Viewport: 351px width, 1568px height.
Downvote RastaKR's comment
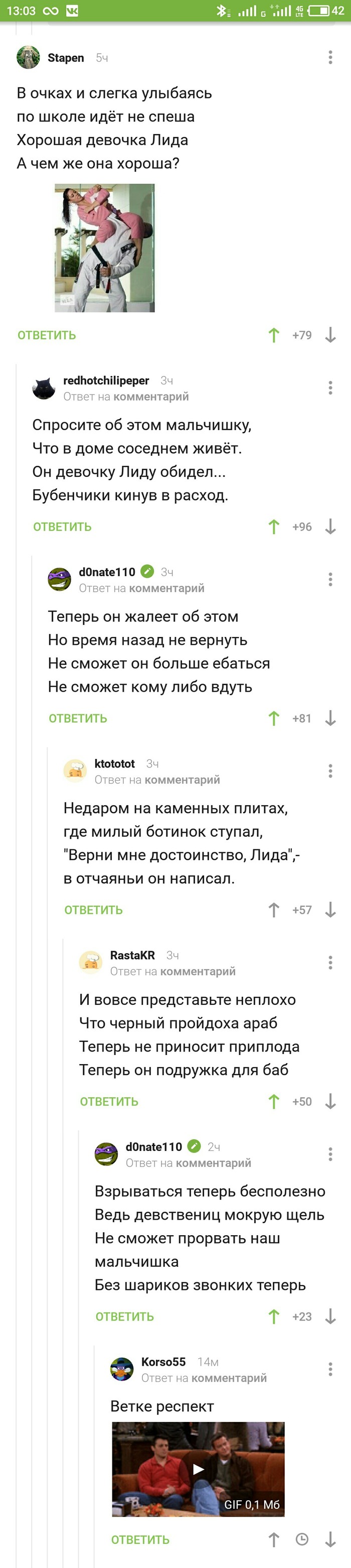(330, 1101)
